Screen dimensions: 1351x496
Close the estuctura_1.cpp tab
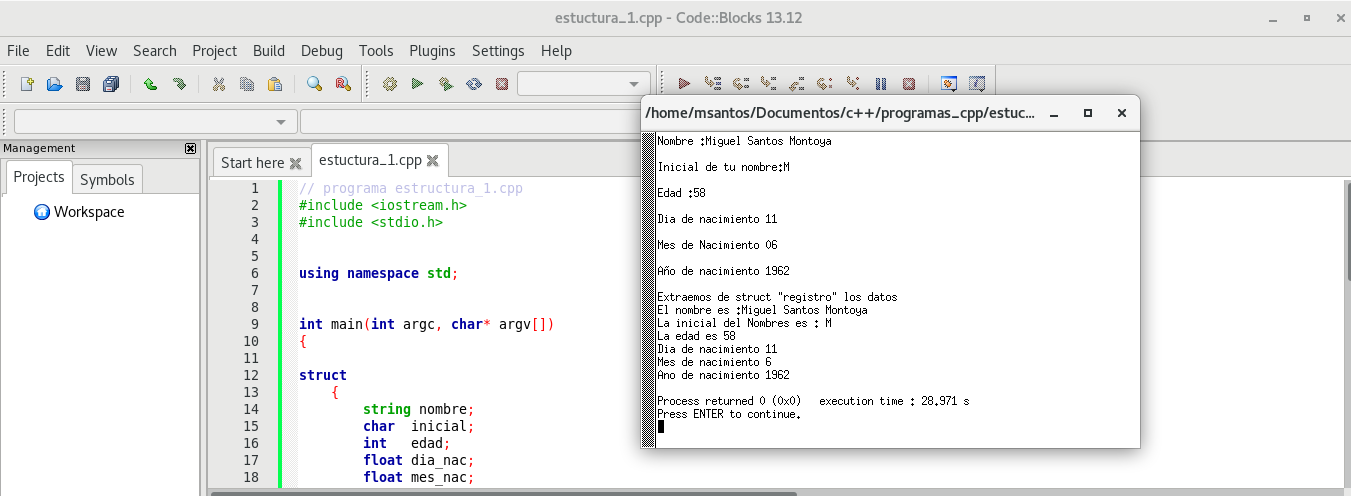click(x=432, y=160)
